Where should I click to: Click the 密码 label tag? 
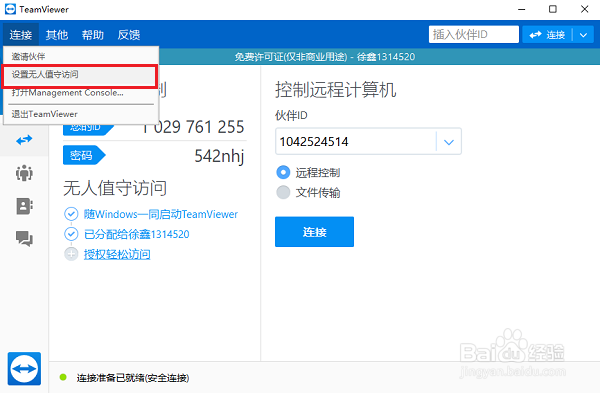click(x=84, y=155)
